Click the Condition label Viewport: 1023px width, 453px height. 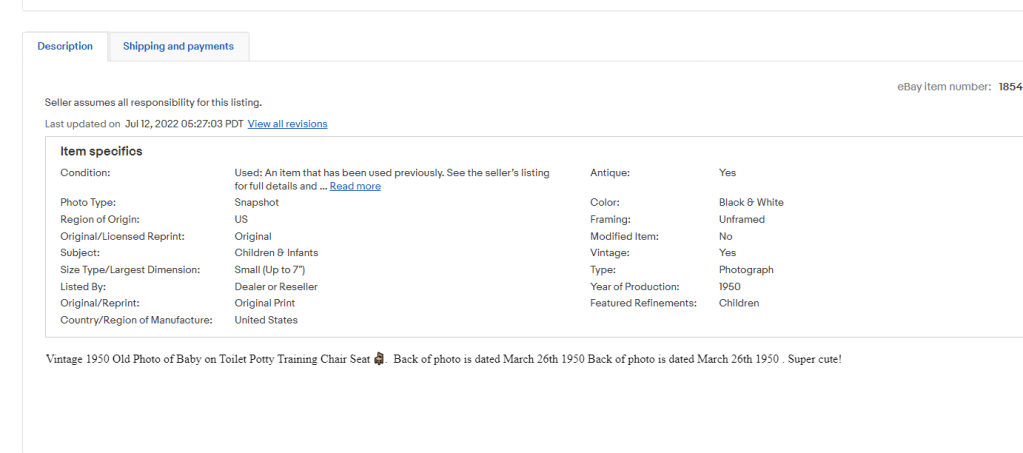pyautogui.click(x=85, y=173)
